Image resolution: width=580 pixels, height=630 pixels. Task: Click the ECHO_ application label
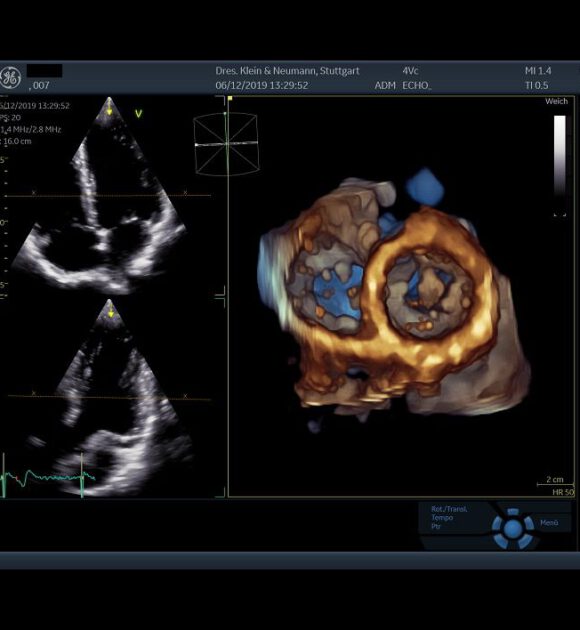tap(417, 86)
